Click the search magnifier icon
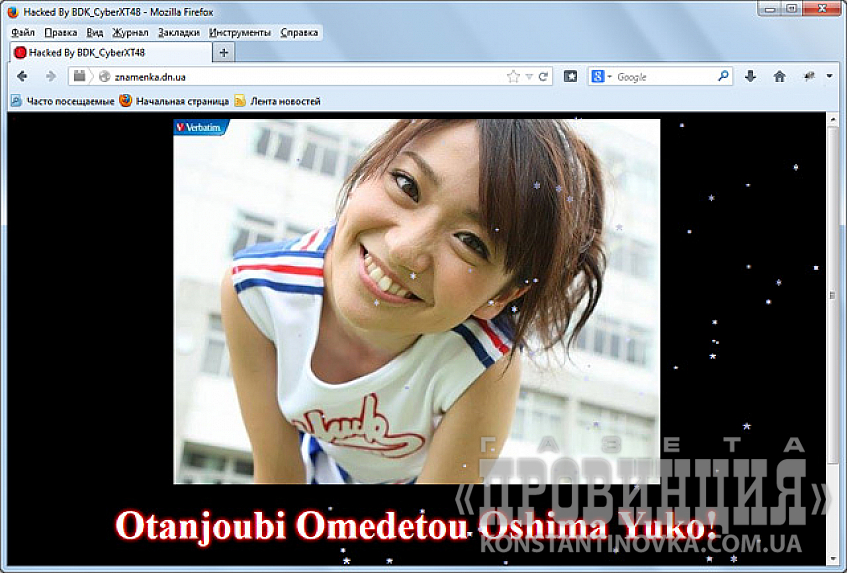Screen dimensions: 847x573 pyautogui.click(x=723, y=76)
